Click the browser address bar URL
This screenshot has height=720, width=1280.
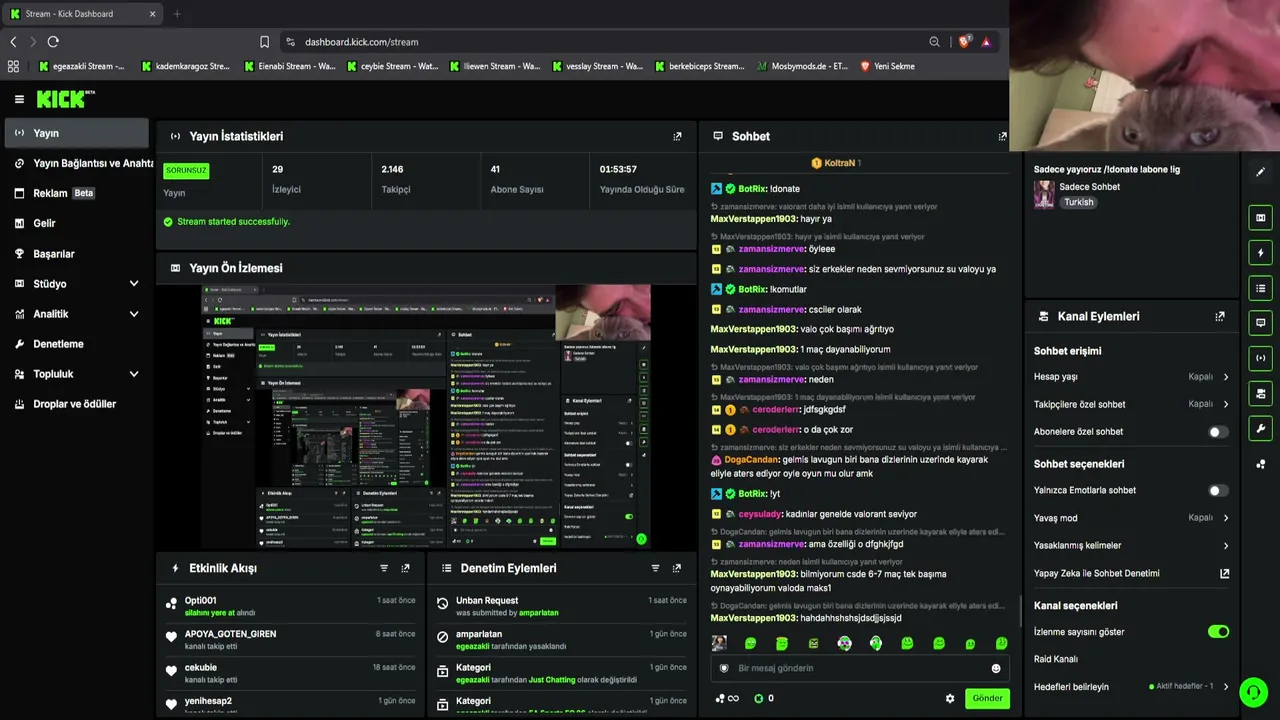pyautogui.click(x=362, y=42)
